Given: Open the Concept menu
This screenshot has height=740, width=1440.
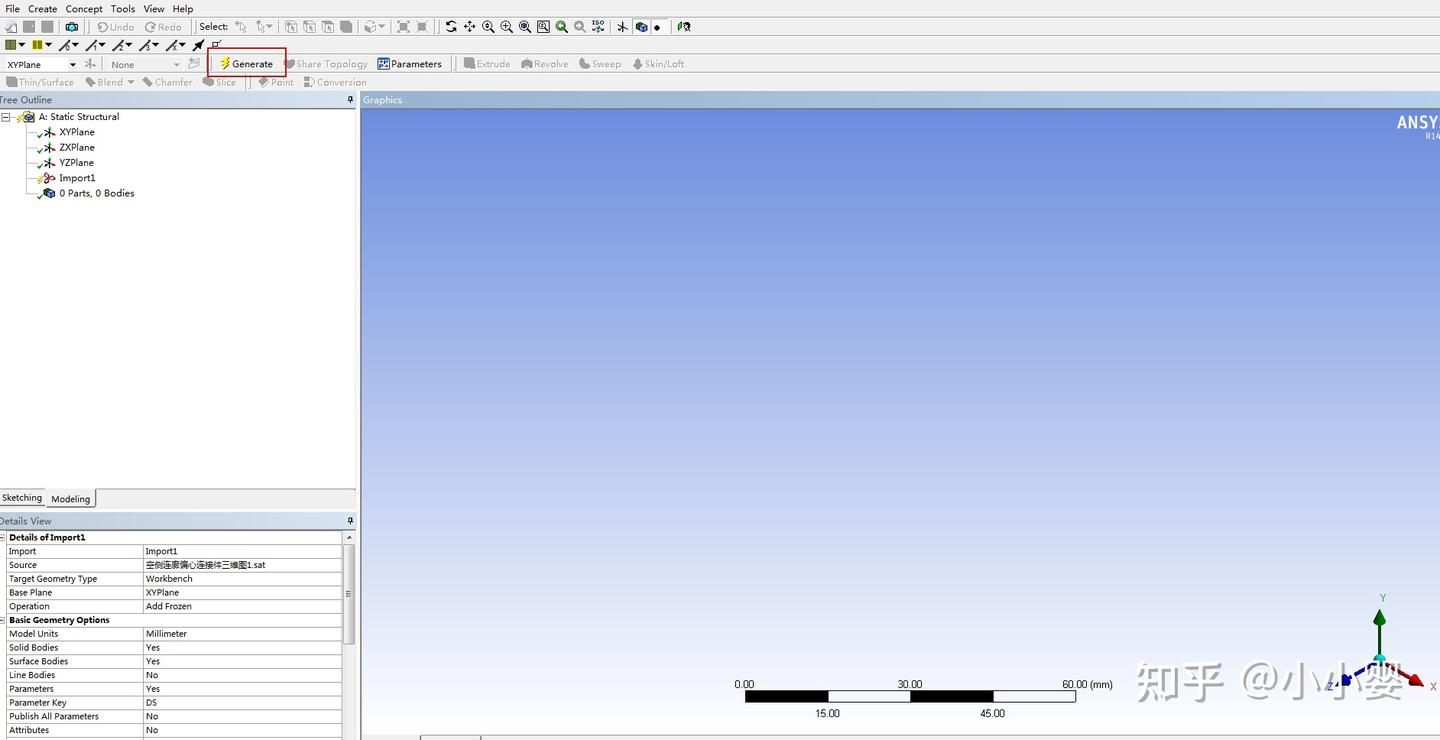Looking at the screenshot, I should [x=83, y=8].
